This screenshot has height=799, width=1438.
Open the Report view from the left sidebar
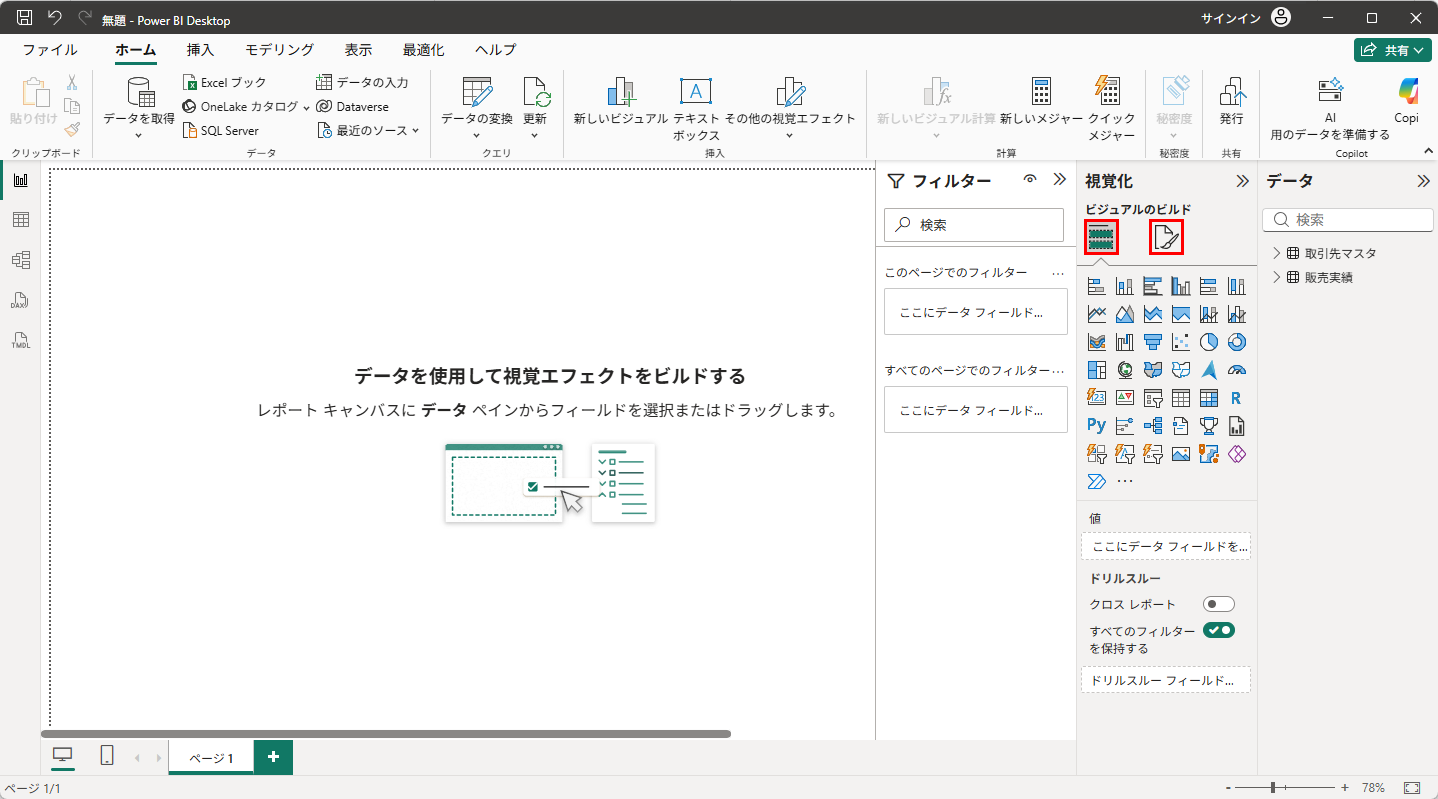click(20, 180)
